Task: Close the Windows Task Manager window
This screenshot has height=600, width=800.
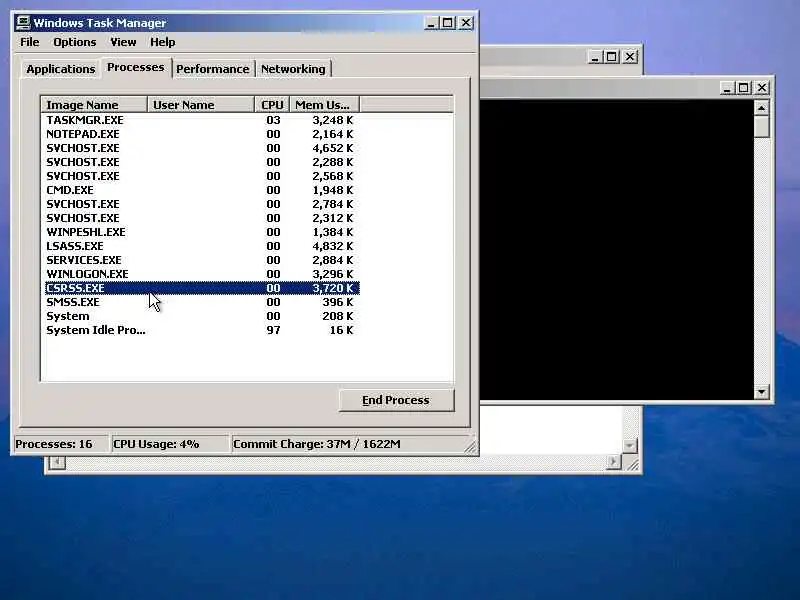Action: [x=466, y=23]
